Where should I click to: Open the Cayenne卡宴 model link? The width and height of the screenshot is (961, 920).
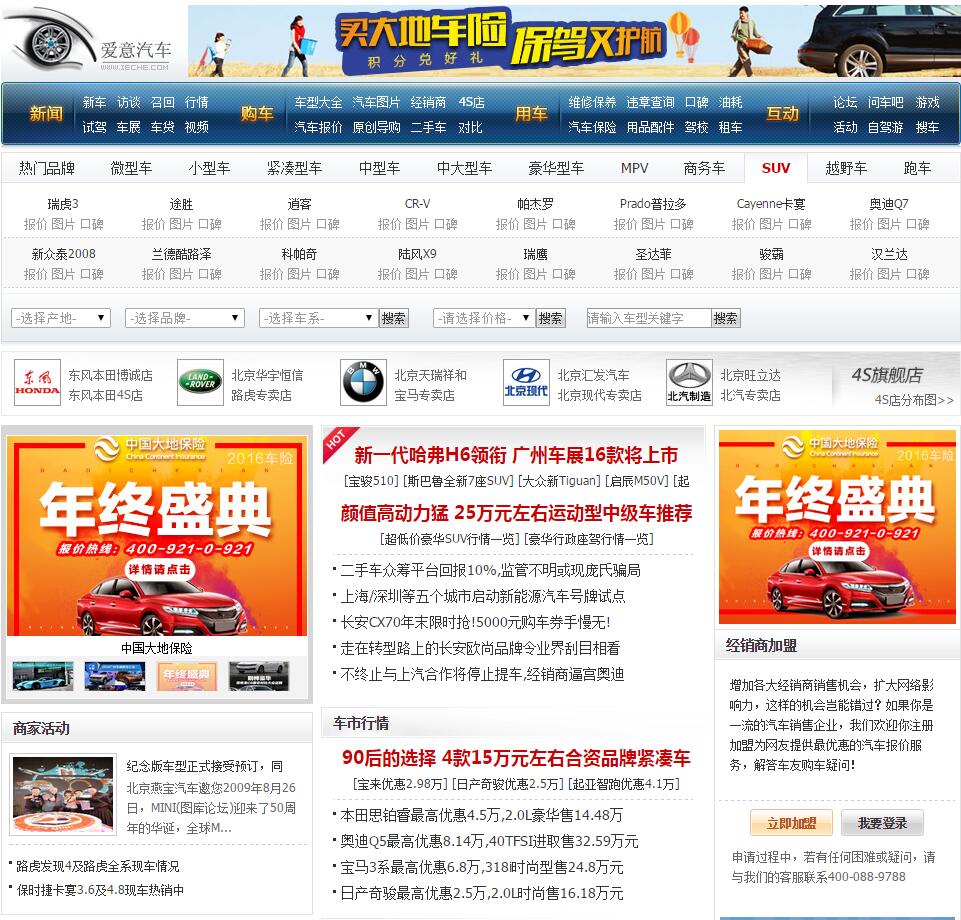tap(771, 204)
